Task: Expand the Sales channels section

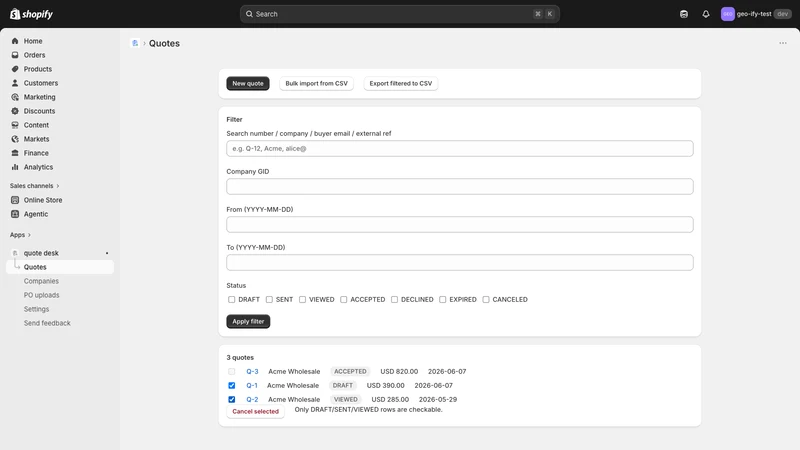Action: point(35,186)
